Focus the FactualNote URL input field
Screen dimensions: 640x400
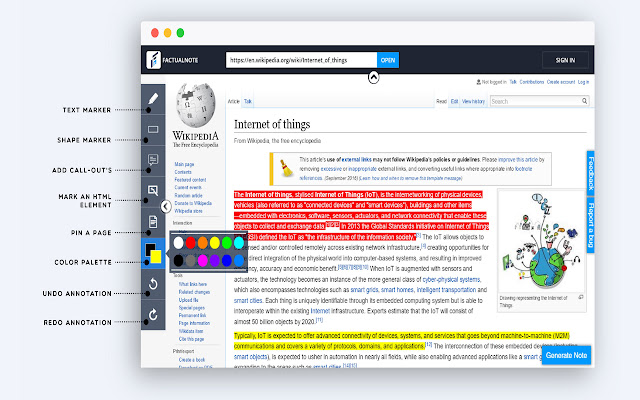[301, 60]
